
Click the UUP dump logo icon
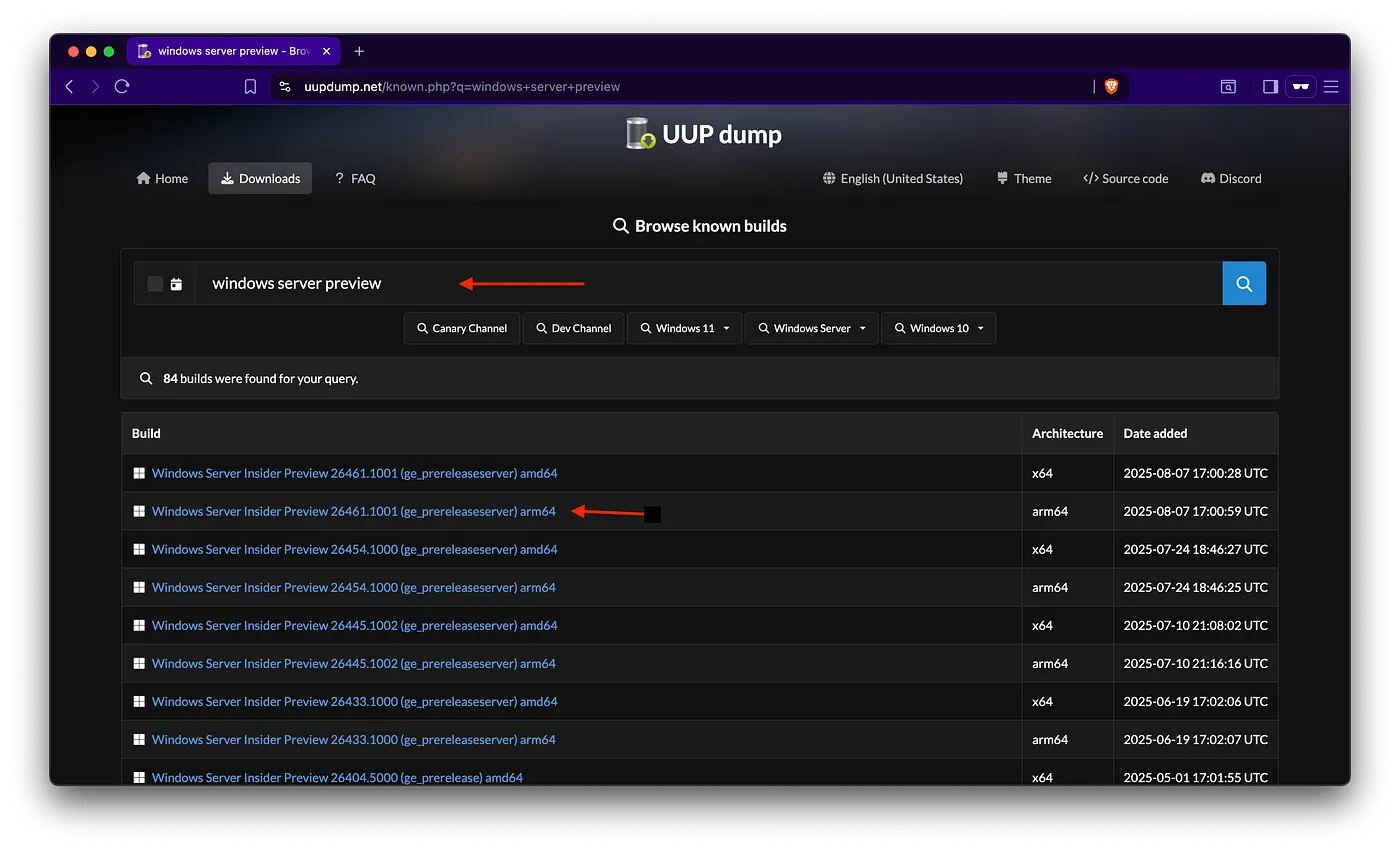tap(639, 133)
